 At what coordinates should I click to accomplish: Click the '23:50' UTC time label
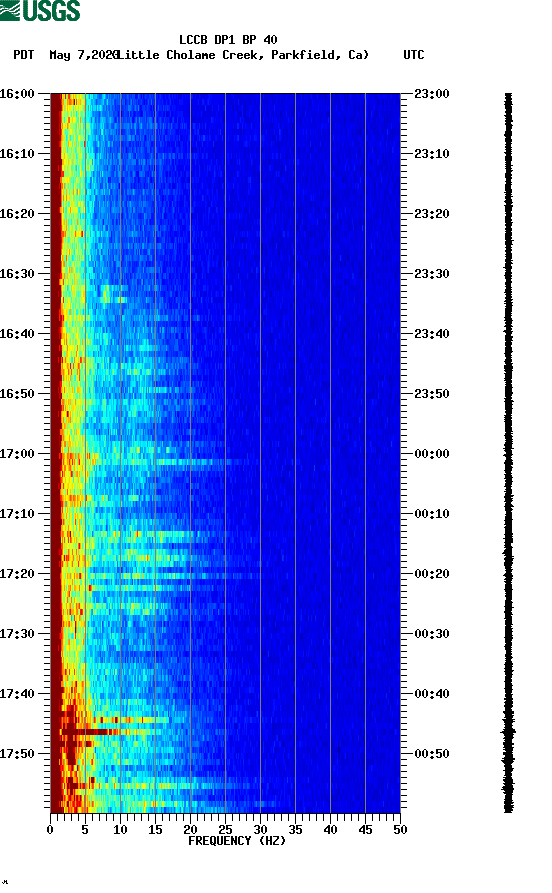click(x=432, y=394)
